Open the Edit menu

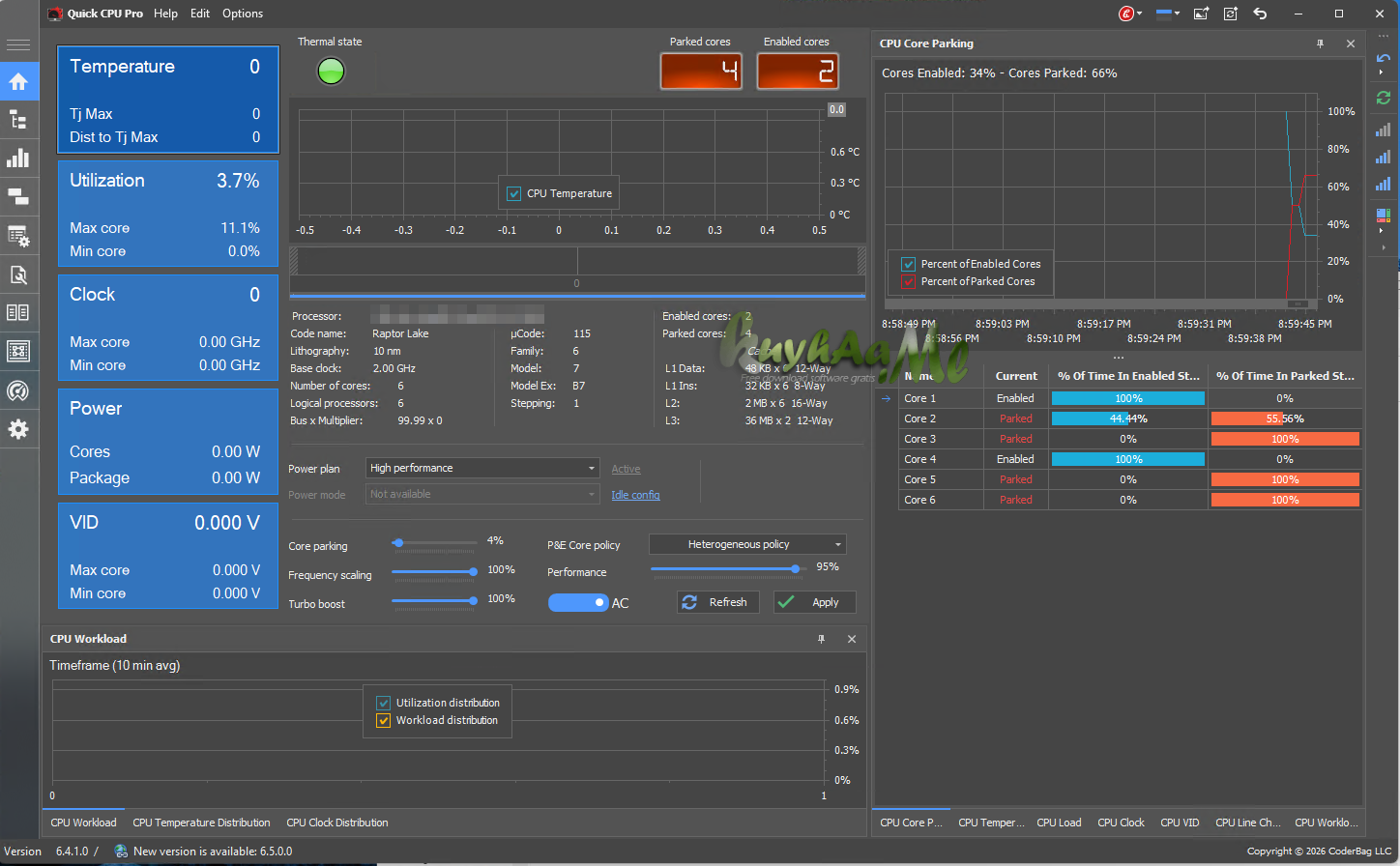click(x=200, y=14)
